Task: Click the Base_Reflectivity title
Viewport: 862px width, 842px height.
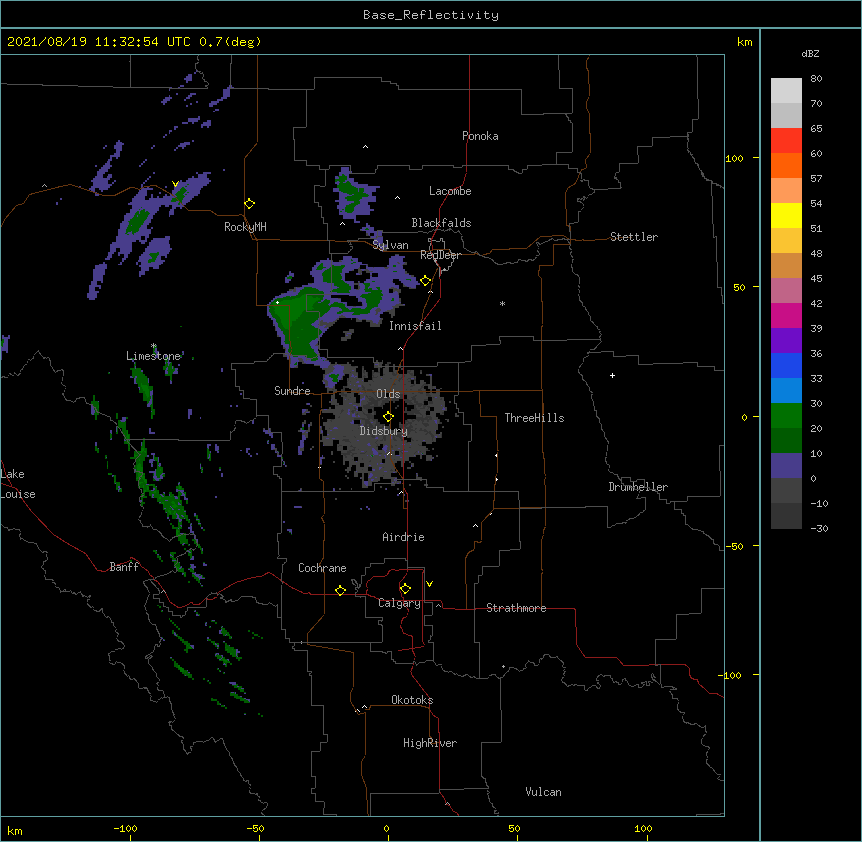Action: coord(431,15)
